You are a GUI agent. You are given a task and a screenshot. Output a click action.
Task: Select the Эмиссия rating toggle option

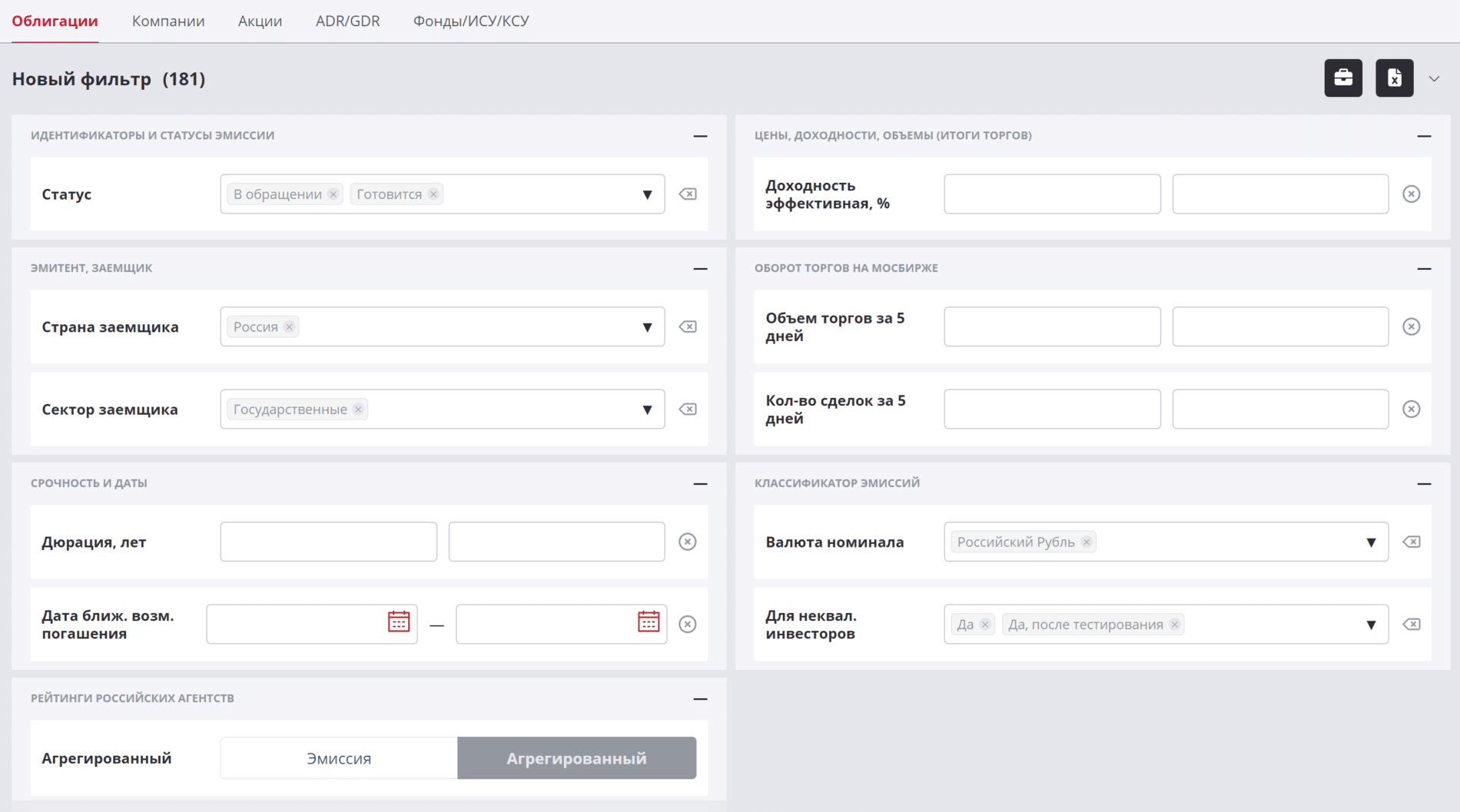339,758
